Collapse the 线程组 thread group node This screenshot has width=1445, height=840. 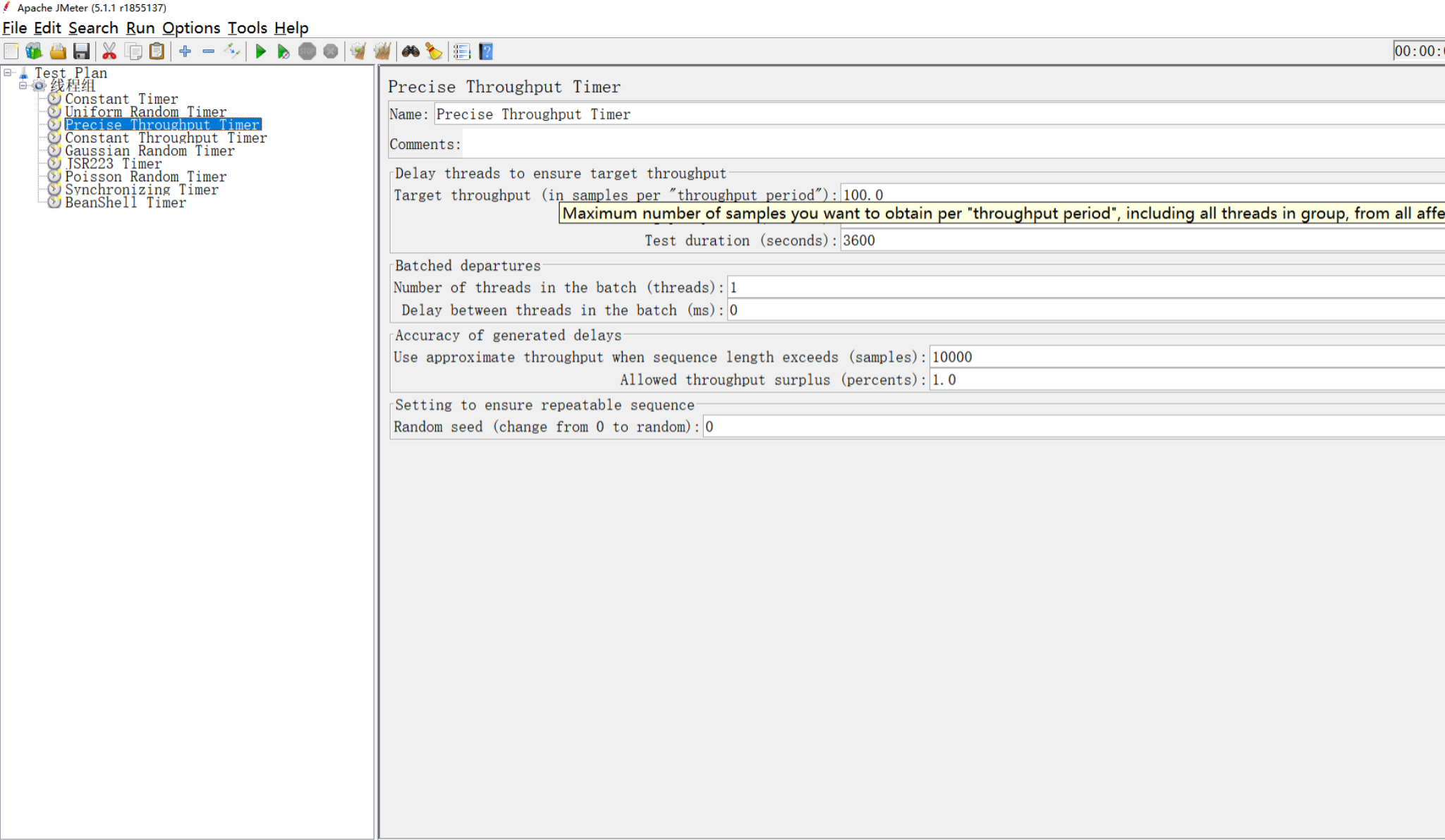(x=23, y=85)
